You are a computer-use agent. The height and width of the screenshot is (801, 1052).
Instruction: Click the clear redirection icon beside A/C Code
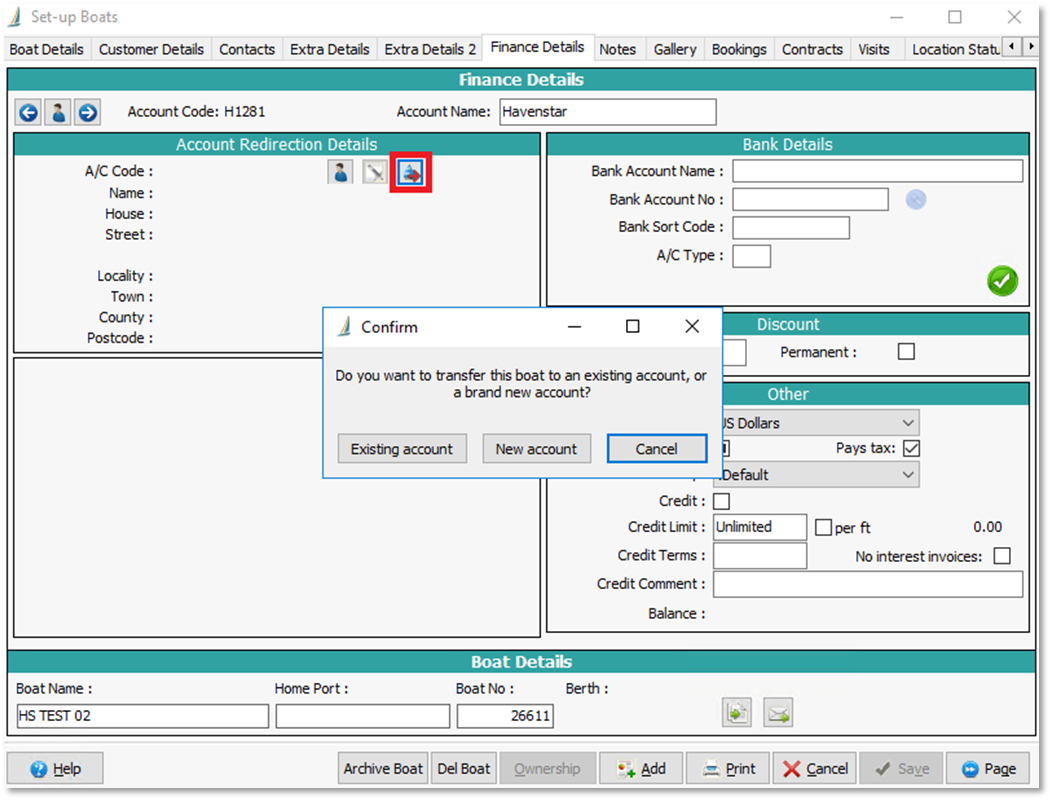pyautogui.click(x=374, y=173)
